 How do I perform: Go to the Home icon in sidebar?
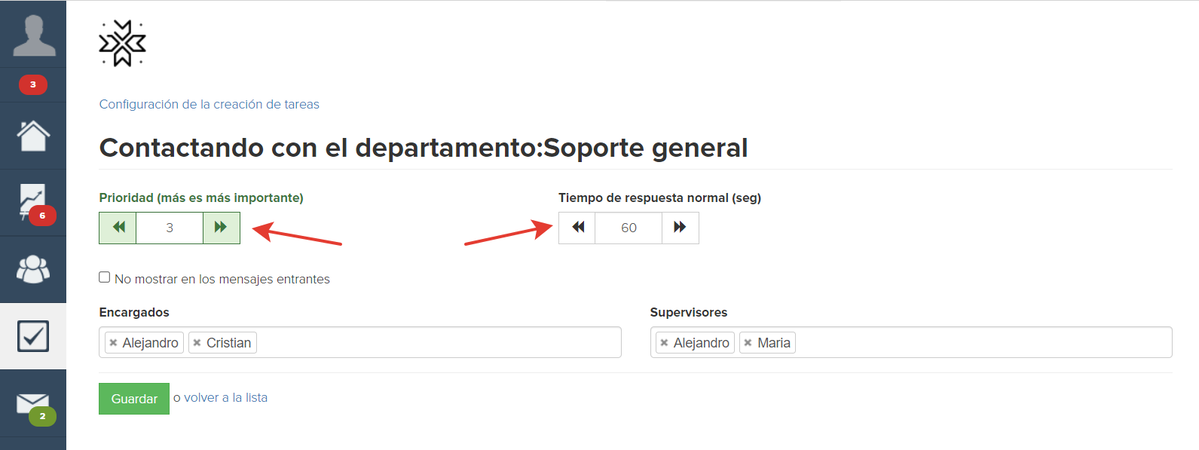pyautogui.click(x=33, y=135)
